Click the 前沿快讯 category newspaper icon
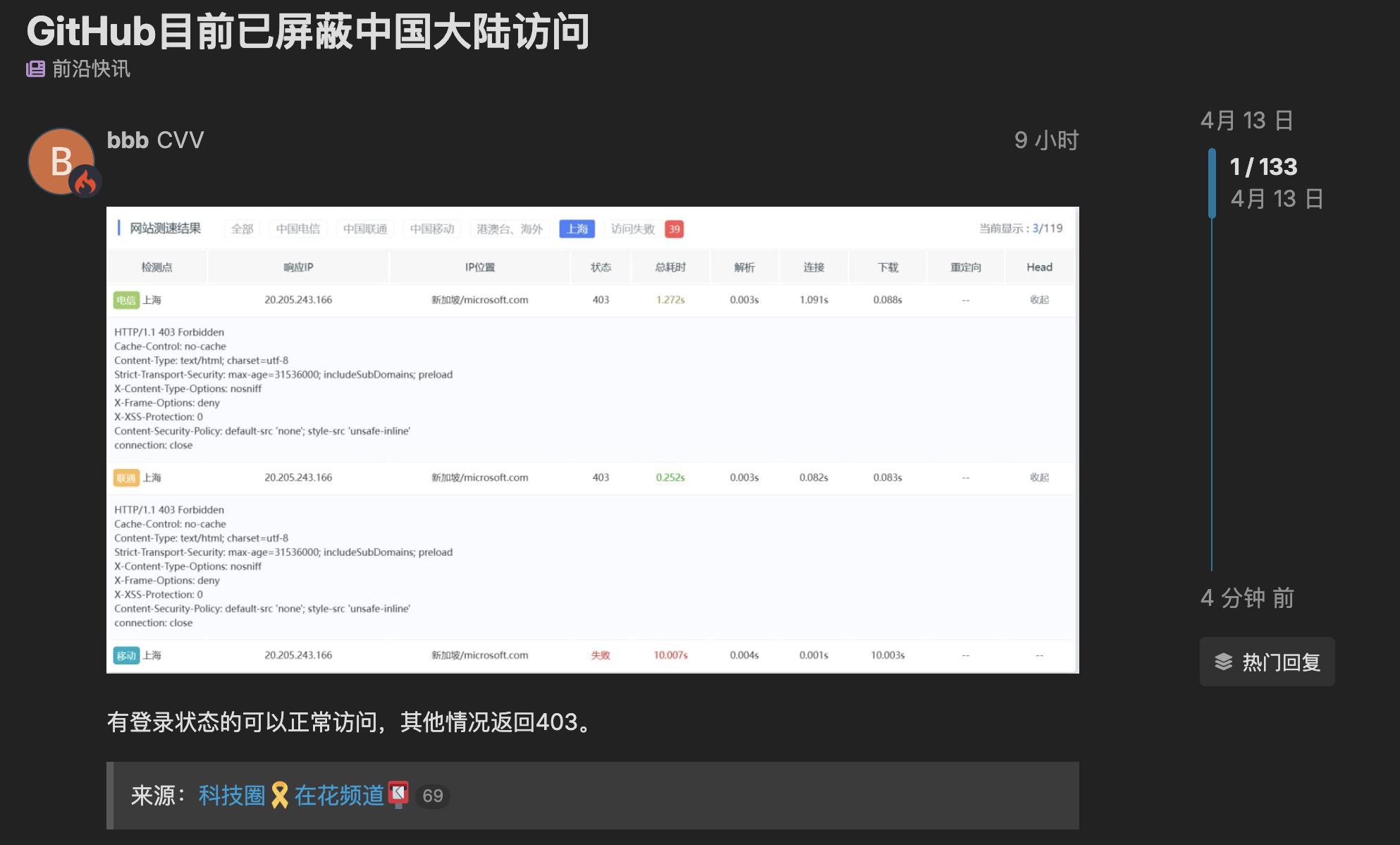1400x845 pixels. click(35, 68)
